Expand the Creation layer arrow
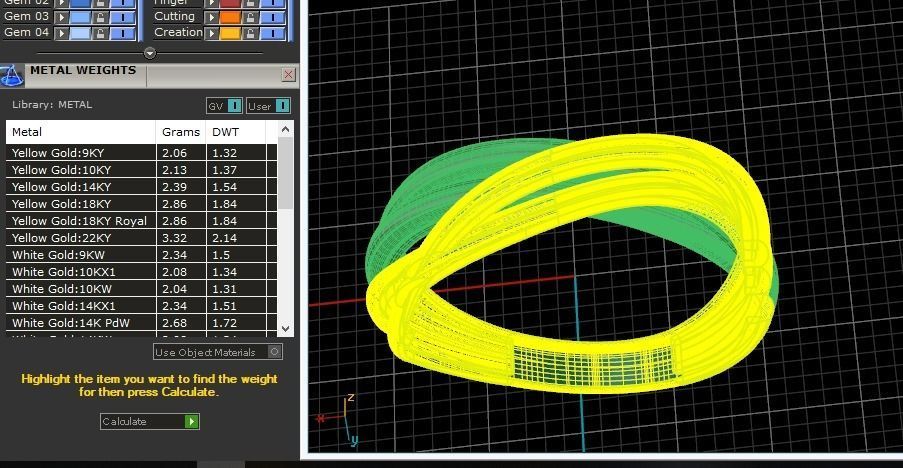This screenshot has width=903, height=468. 211,33
